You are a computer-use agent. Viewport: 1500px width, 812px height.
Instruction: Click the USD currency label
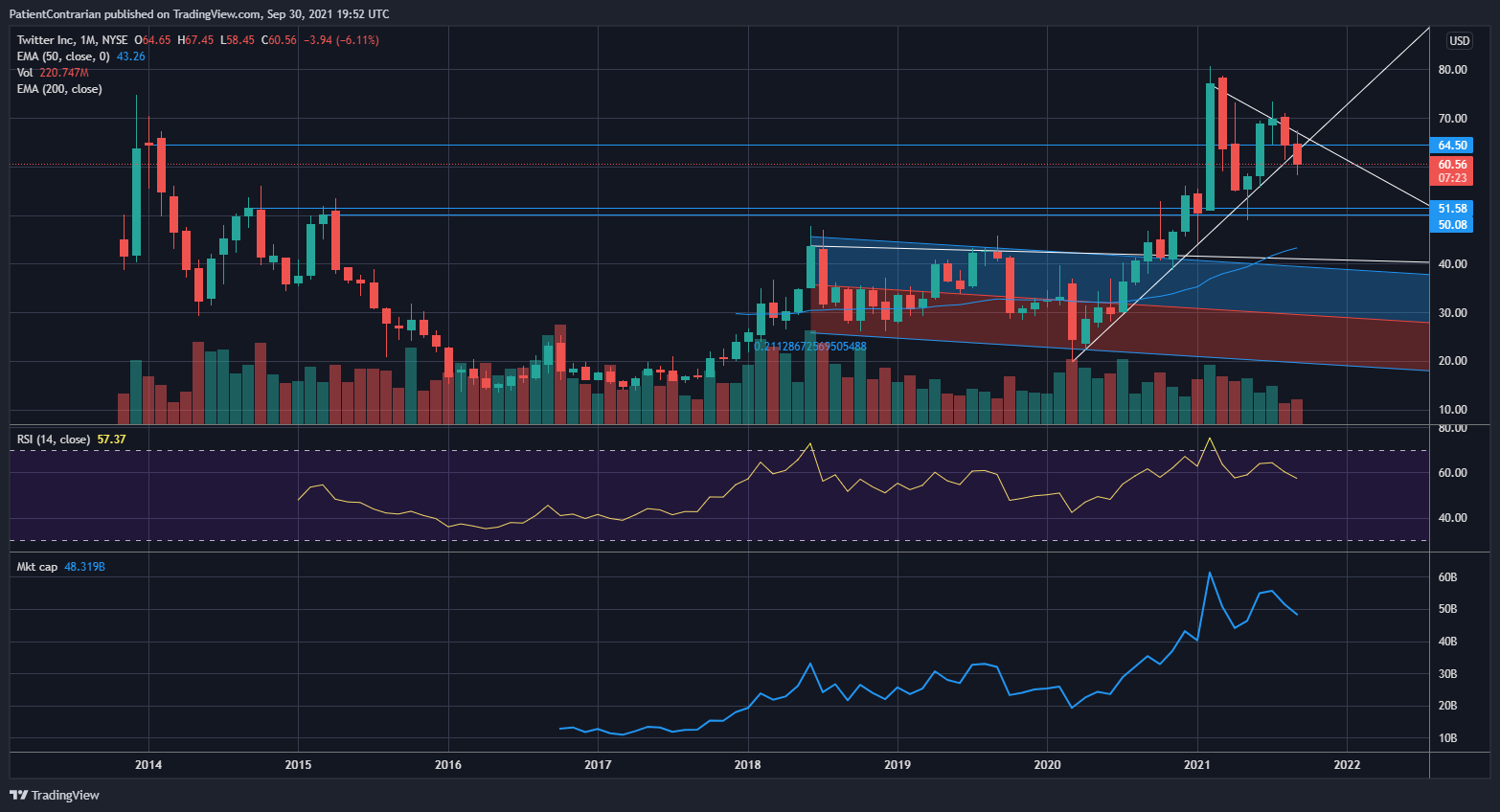point(1459,41)
